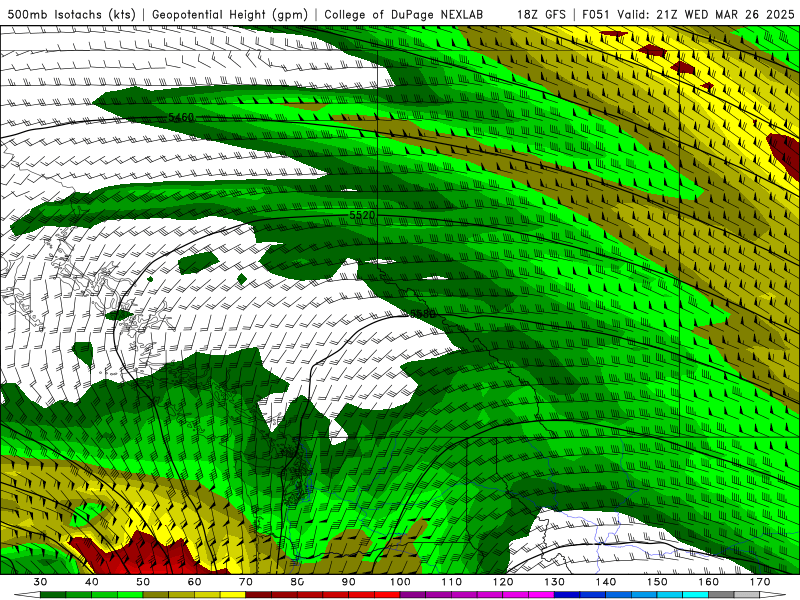Click the bright yellow 65-70 kt legend swatch
Image resolution: width=800 pixels, height=600 pixels.
click(233, 595)
